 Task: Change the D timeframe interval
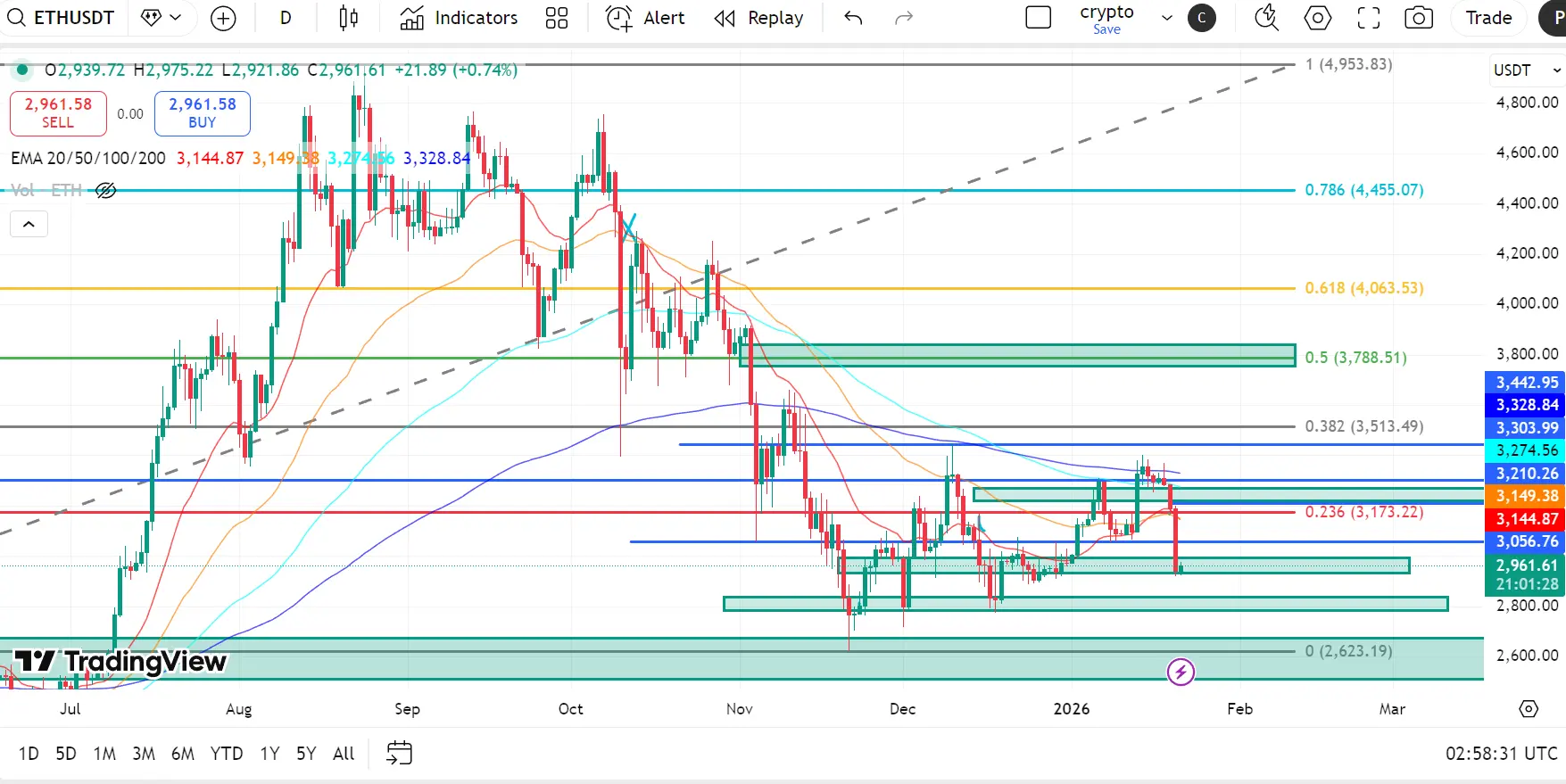click(286, 18)
